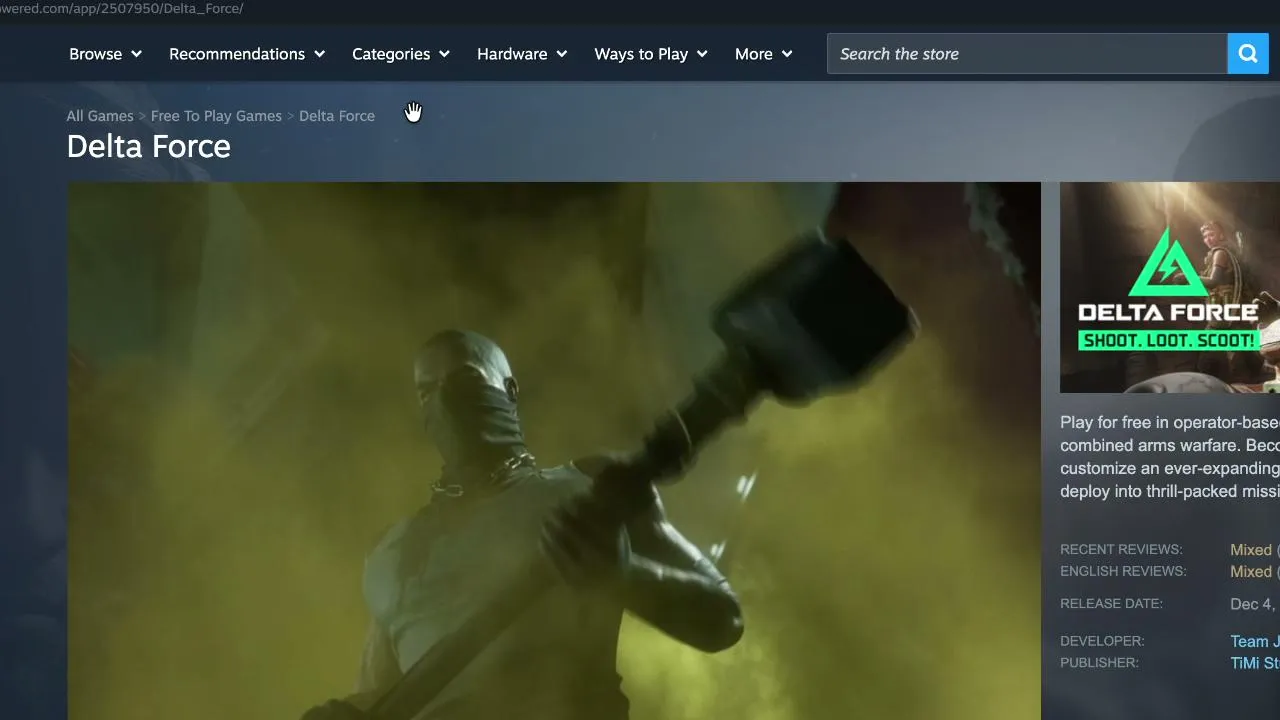Click the Play for free description text
1280x720 pixels.
coord(1170,457)
